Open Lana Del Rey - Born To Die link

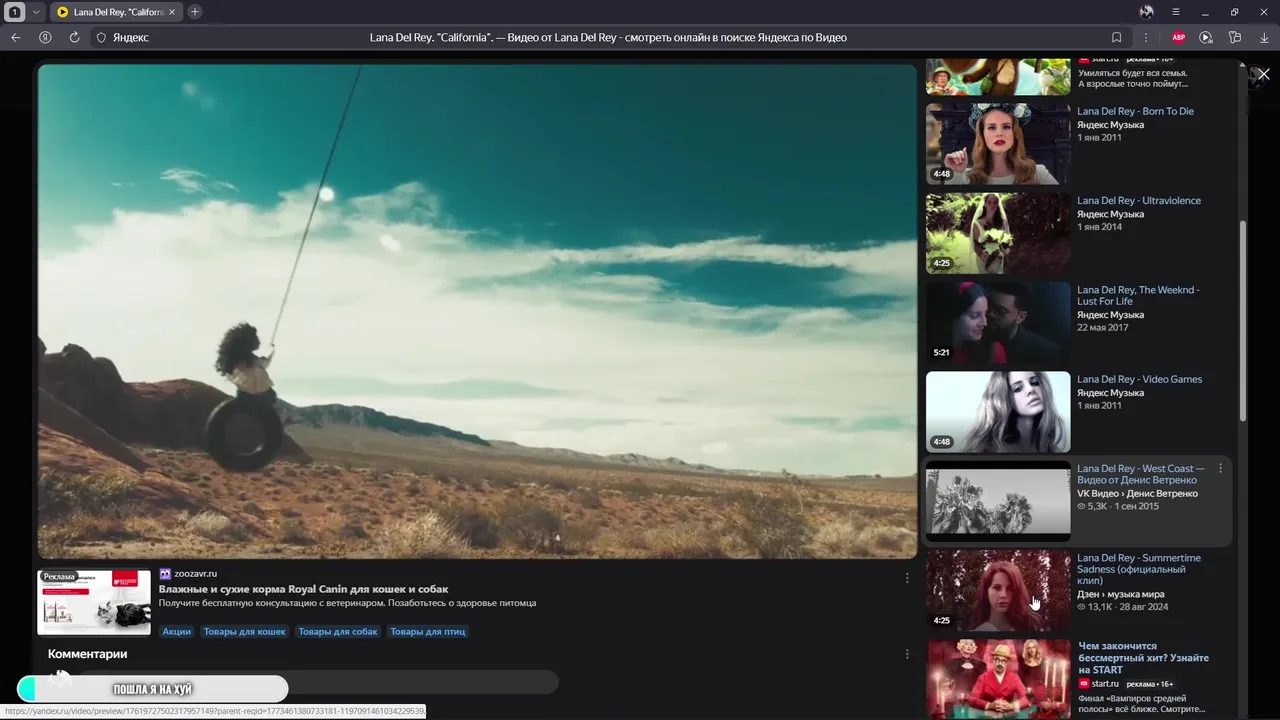[x=1135, y=111]
